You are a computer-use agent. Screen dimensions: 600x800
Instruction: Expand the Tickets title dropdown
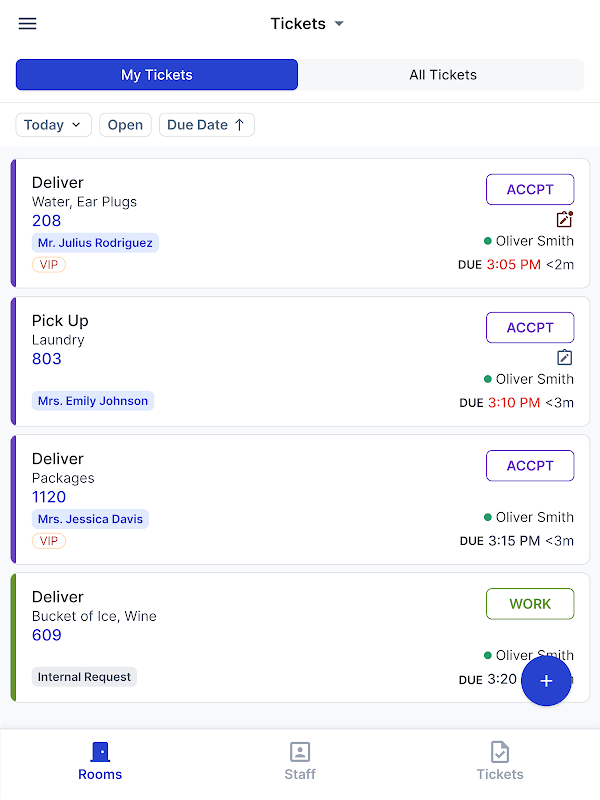coord(339,24)
